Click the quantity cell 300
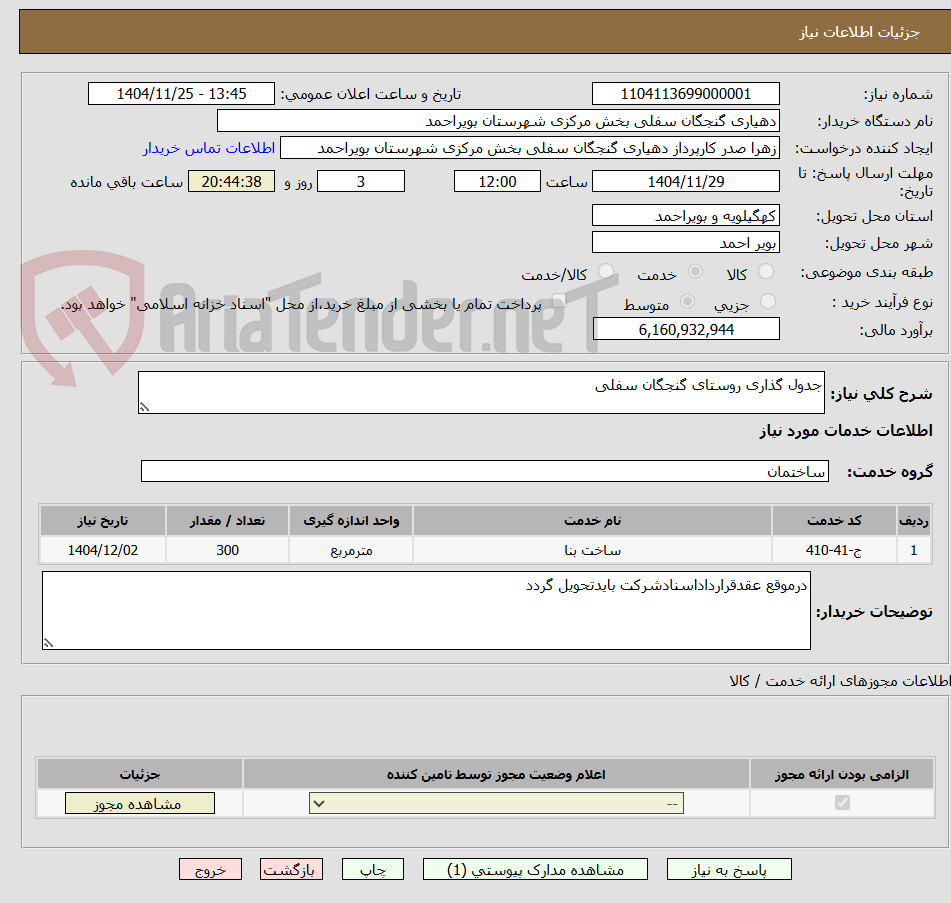Image resolution: width=951 pixels, height=903 pixels. point(227,550)
